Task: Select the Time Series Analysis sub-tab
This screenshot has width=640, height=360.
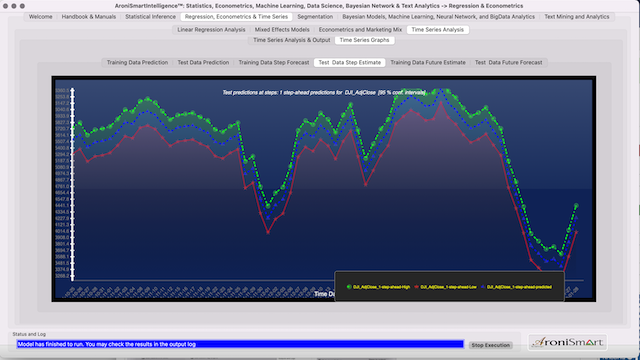Action: 438,30
